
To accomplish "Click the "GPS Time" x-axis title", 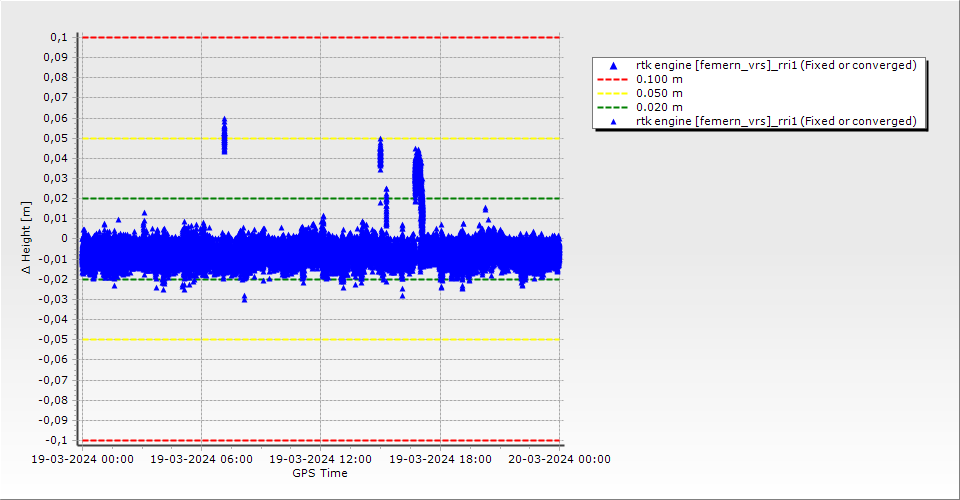I will (320, 473).
